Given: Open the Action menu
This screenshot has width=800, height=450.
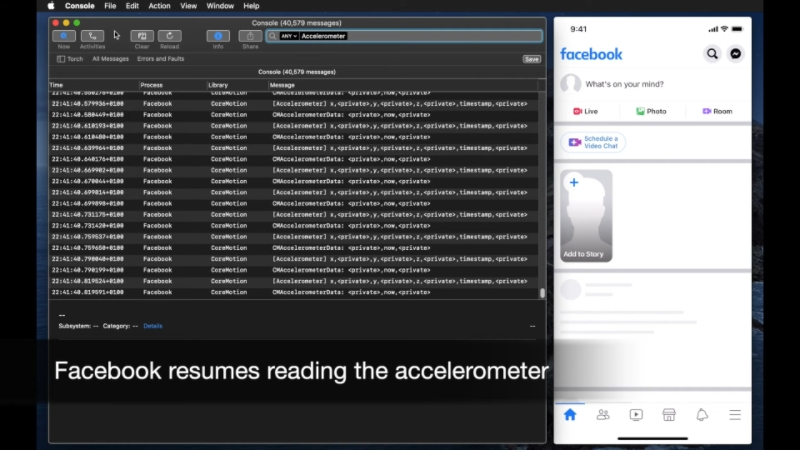Looking at the screenshot, I should tap(159, 6).
